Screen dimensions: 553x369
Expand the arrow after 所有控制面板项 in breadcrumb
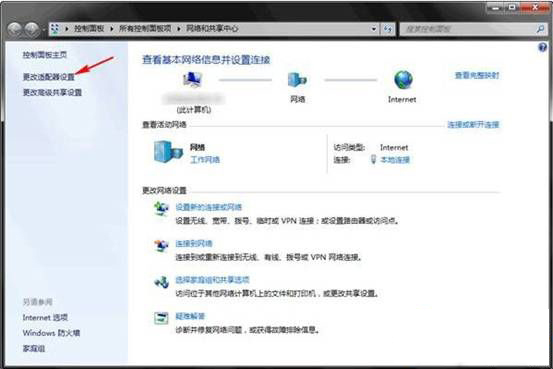point(179,29)
